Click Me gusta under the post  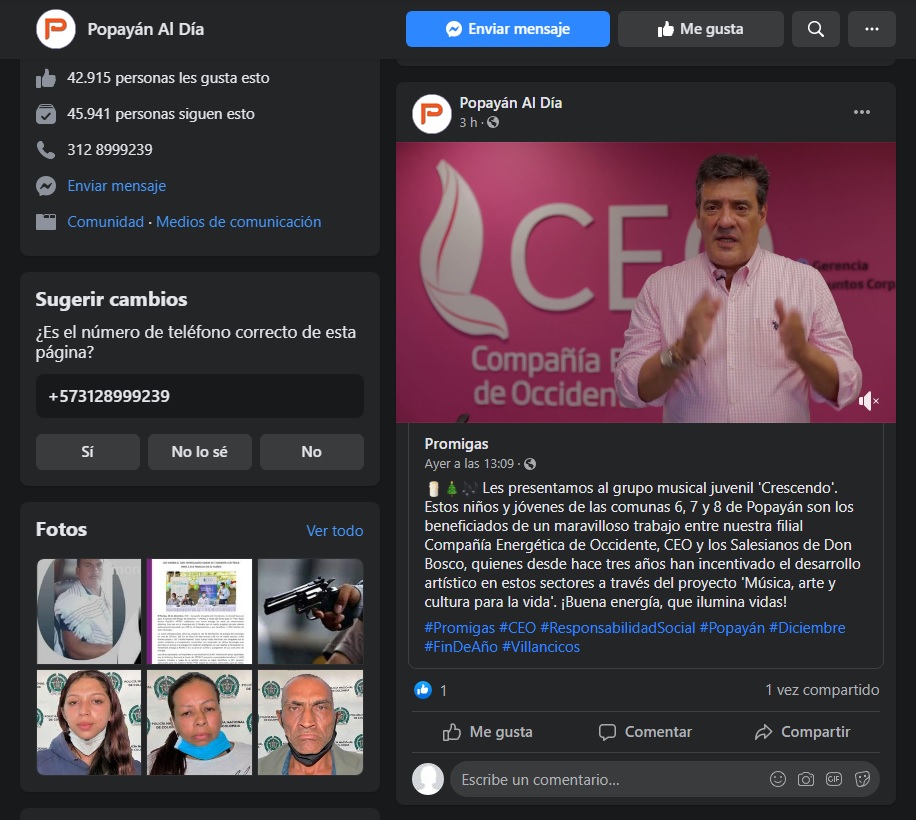(x=488, y=732)
